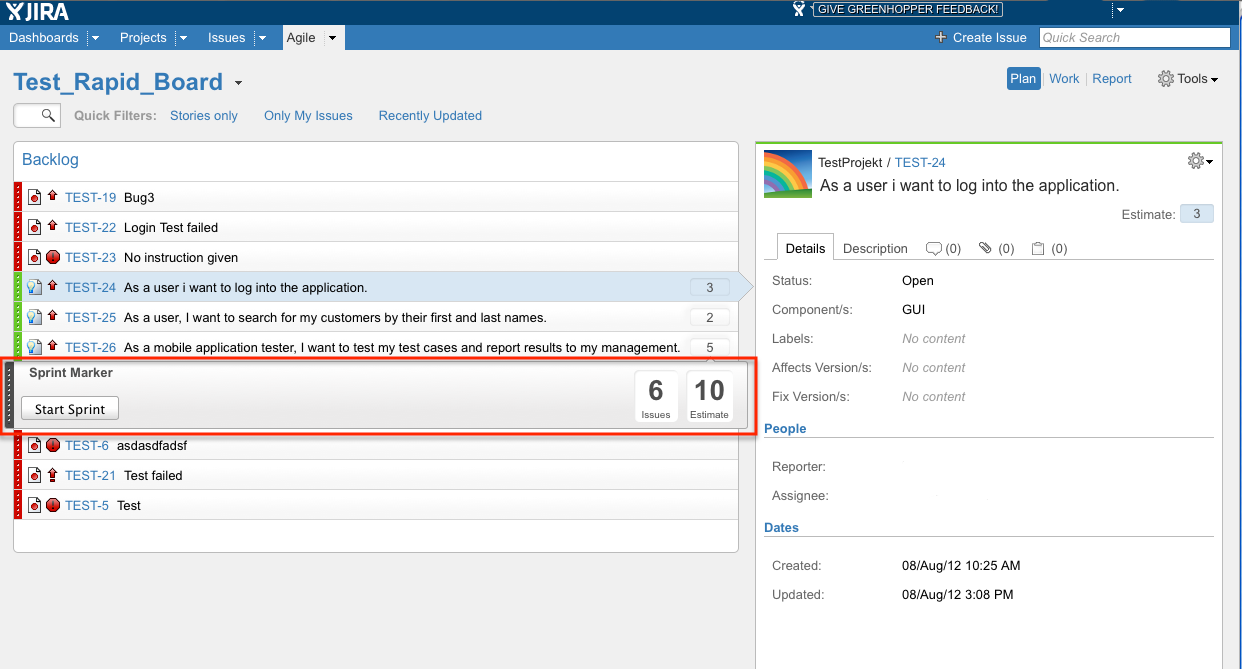Open the Test_Rapid_Board title dropdown arrow
Screen dimensions: 1242x669
point(238,83)
